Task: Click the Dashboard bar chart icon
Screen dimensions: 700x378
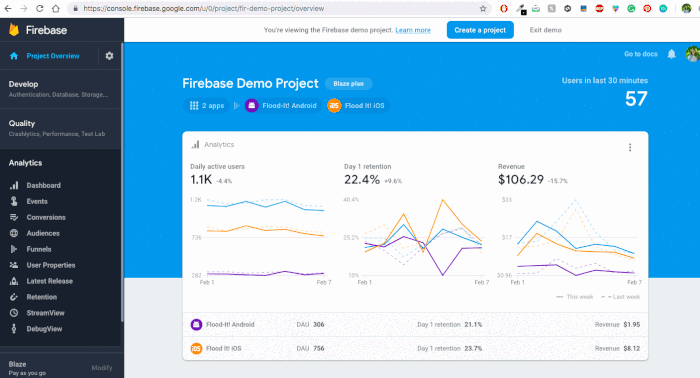Action: (14, 185)
